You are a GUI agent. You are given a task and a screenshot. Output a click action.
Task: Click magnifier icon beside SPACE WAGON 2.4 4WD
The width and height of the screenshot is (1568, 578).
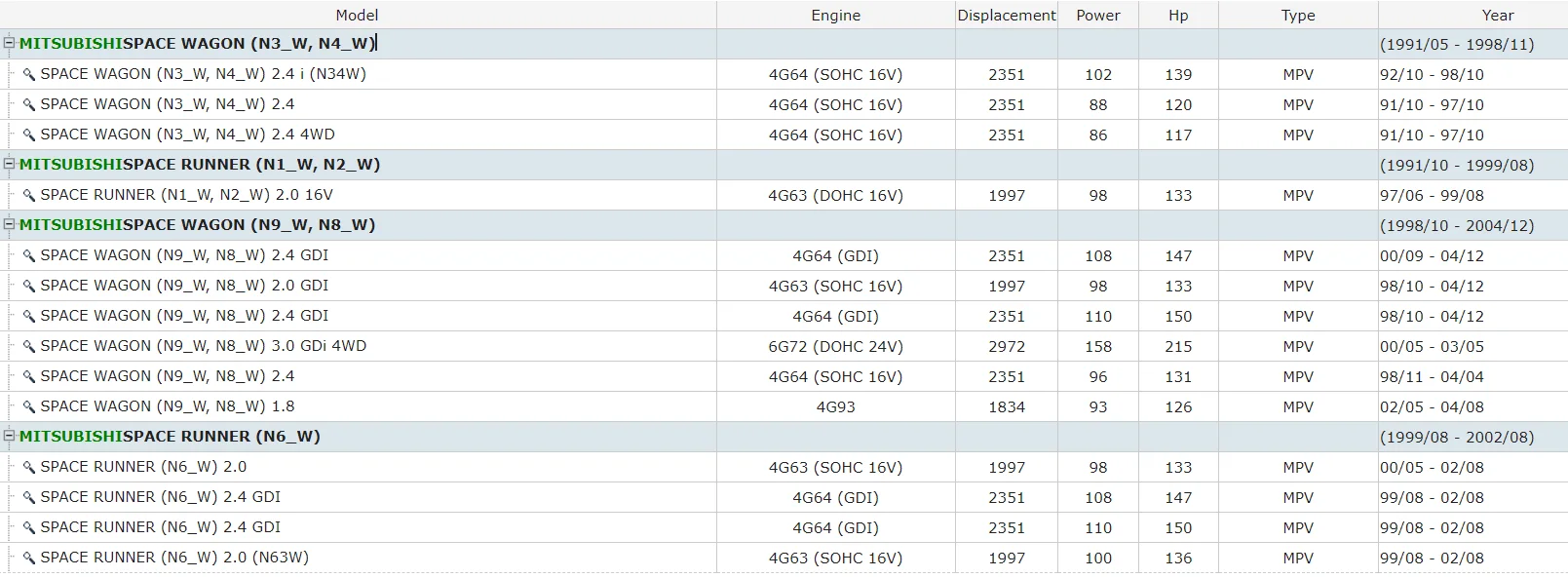29,135
